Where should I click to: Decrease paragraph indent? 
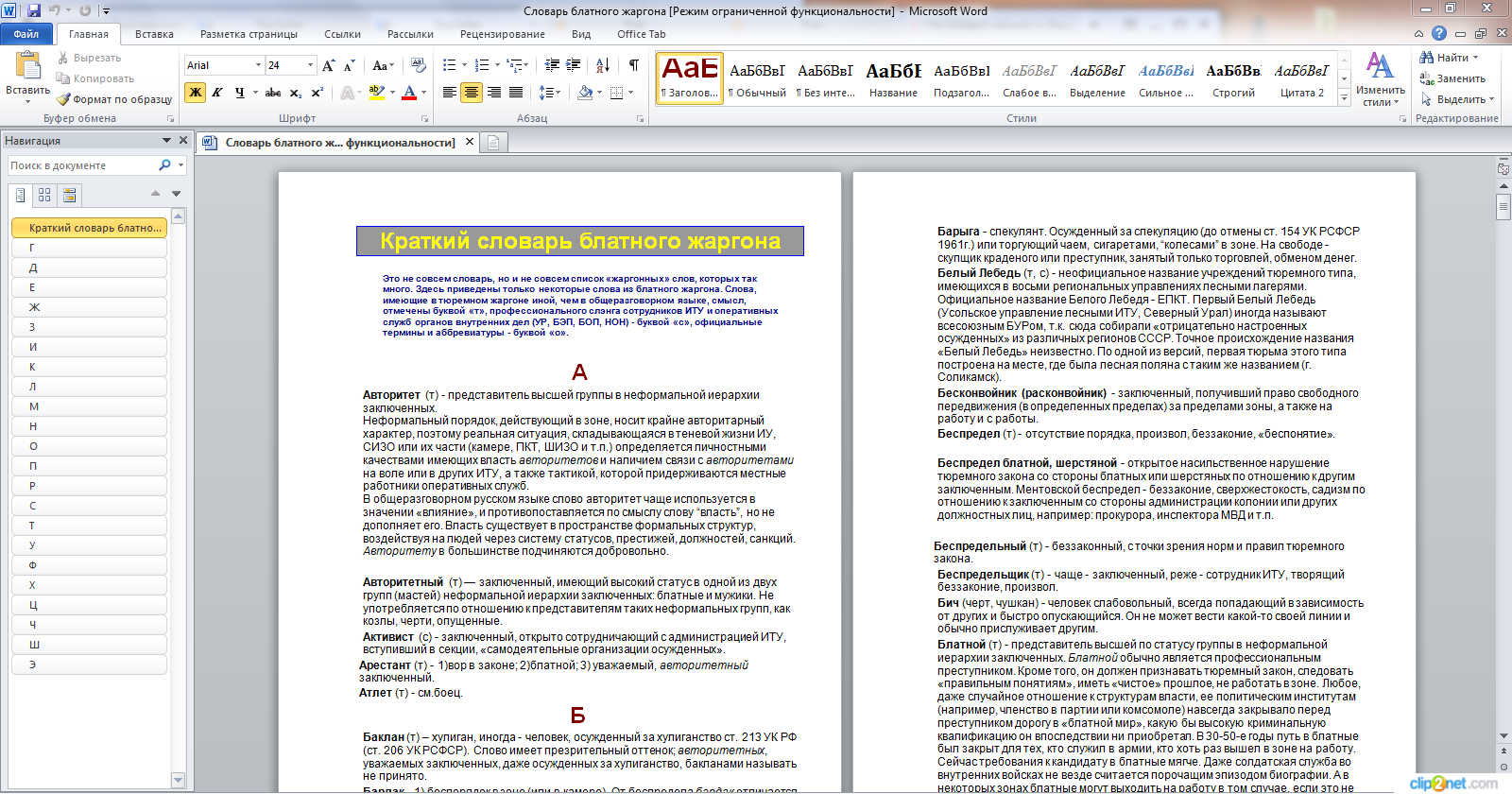point(552,65)
